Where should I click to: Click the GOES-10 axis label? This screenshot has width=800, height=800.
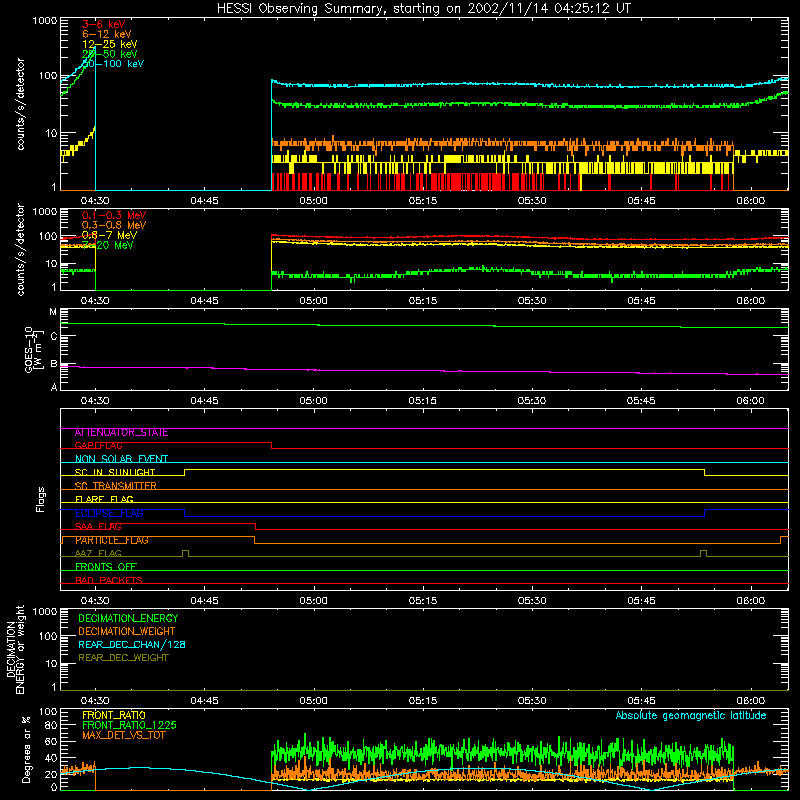coord(34,349)
